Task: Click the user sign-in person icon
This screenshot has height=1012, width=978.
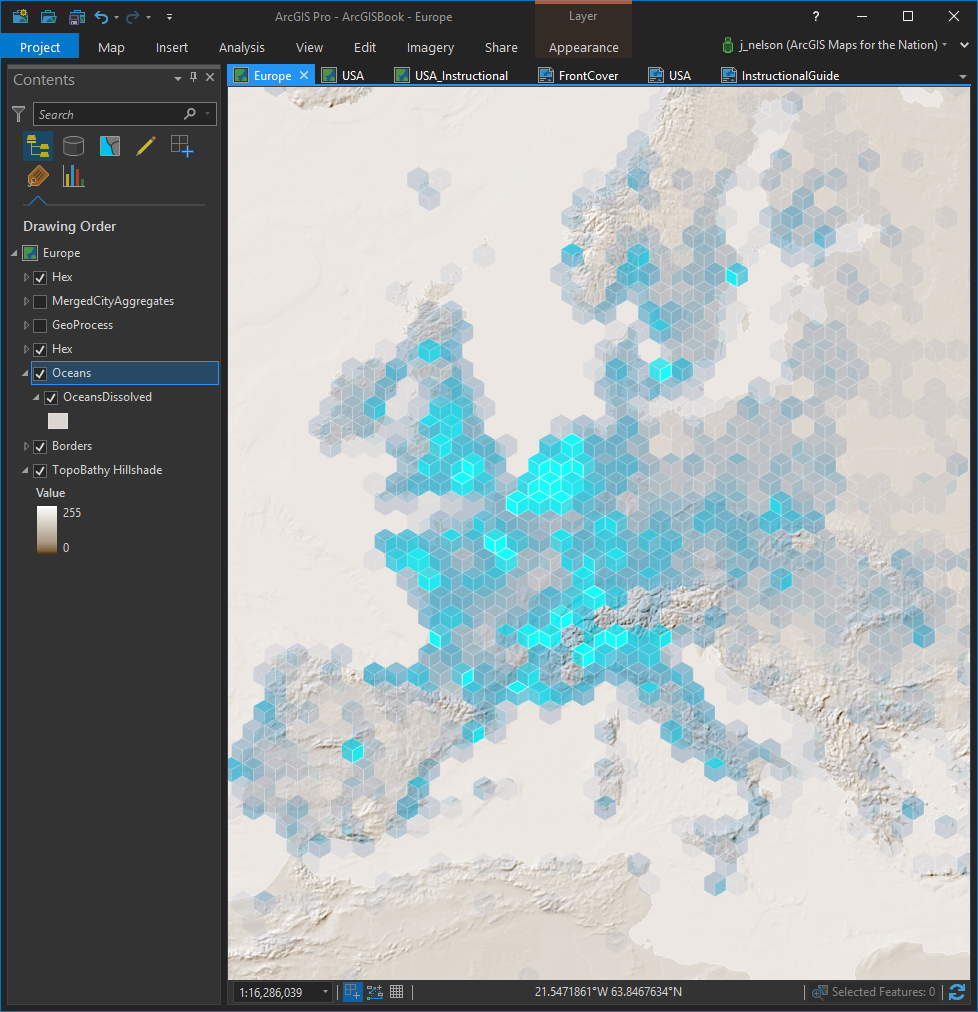Action: point(728,45)
